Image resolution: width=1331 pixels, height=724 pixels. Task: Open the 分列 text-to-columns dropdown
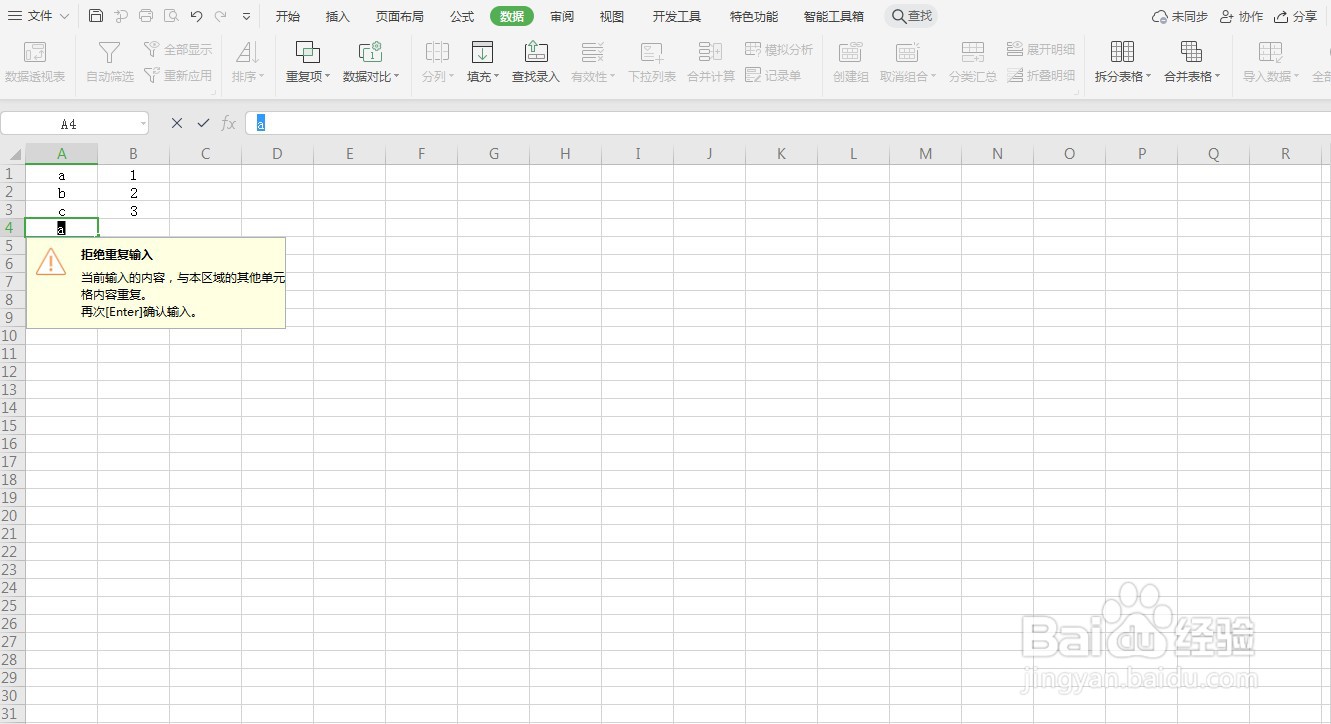point(437,76)
